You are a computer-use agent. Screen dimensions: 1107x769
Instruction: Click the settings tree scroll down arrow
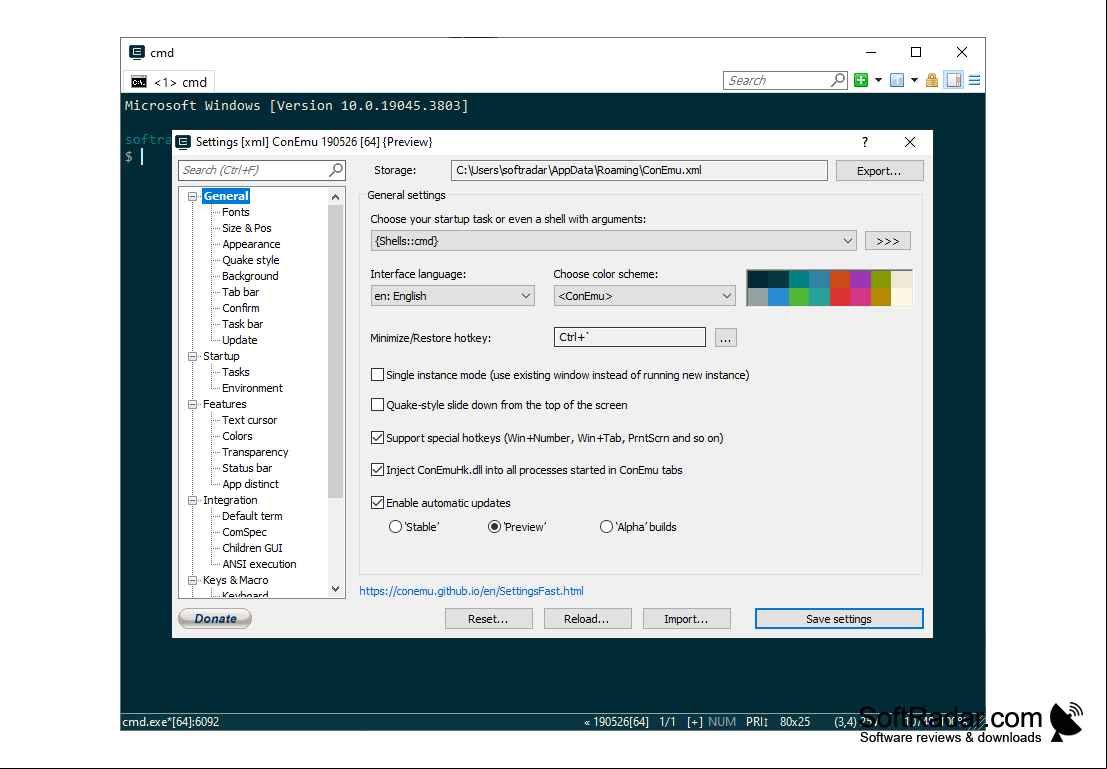point(335,589)
